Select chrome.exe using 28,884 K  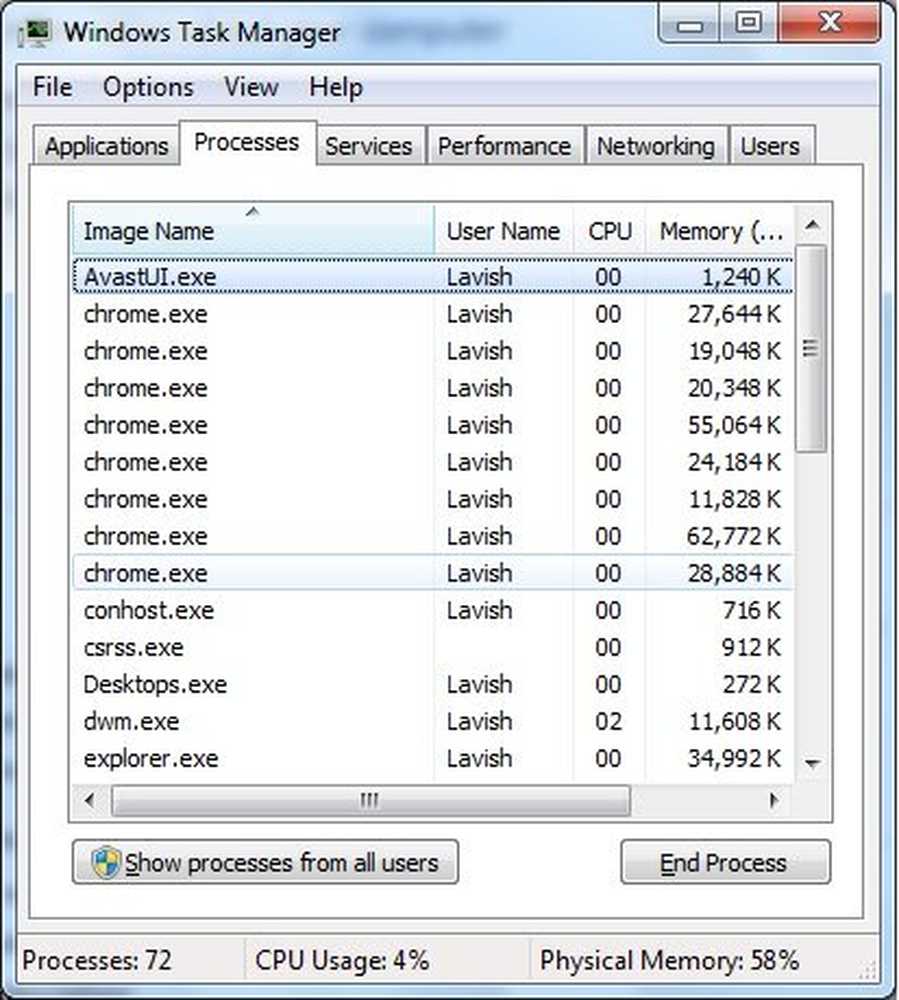pos(433,573)
